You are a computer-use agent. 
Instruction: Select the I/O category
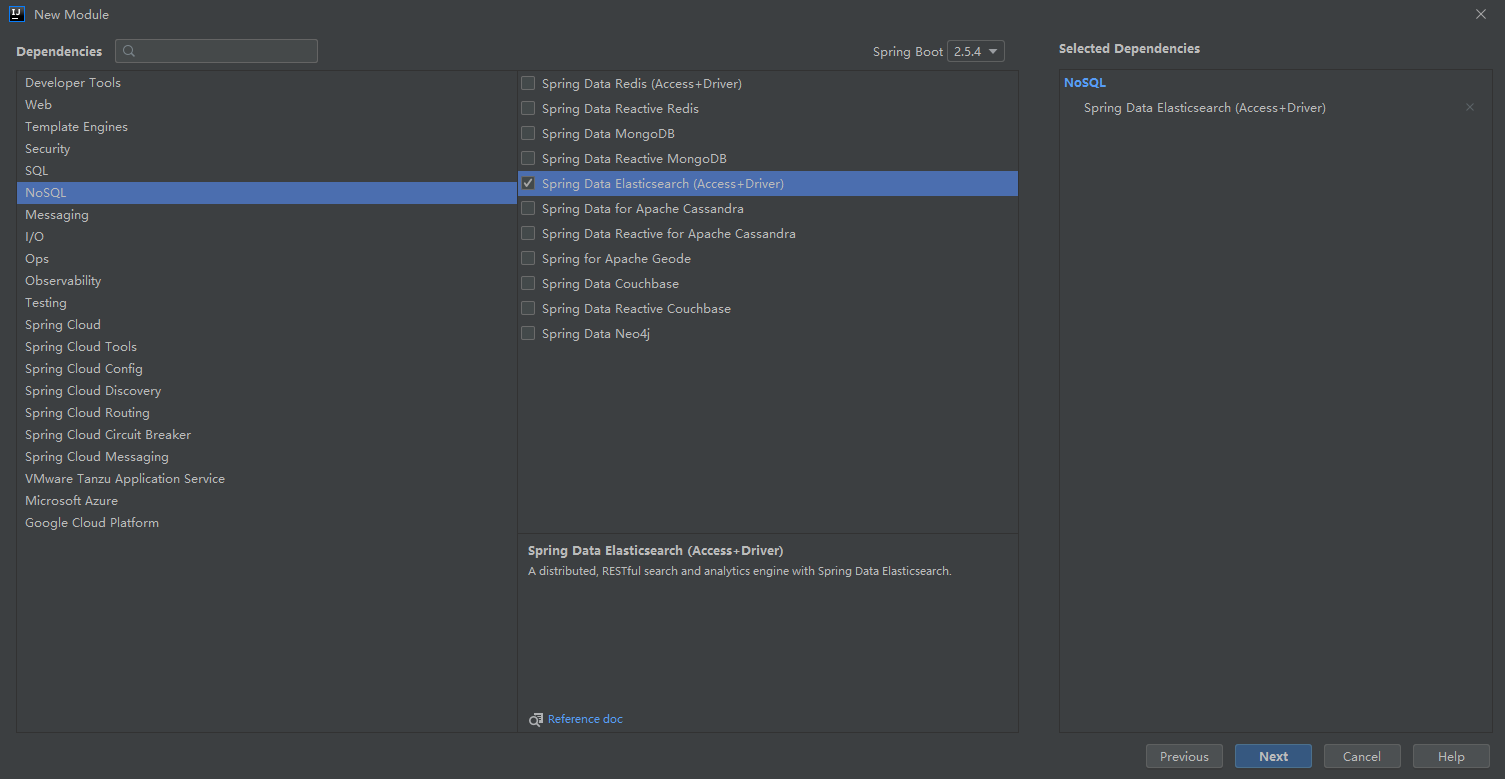click(266, 236)
